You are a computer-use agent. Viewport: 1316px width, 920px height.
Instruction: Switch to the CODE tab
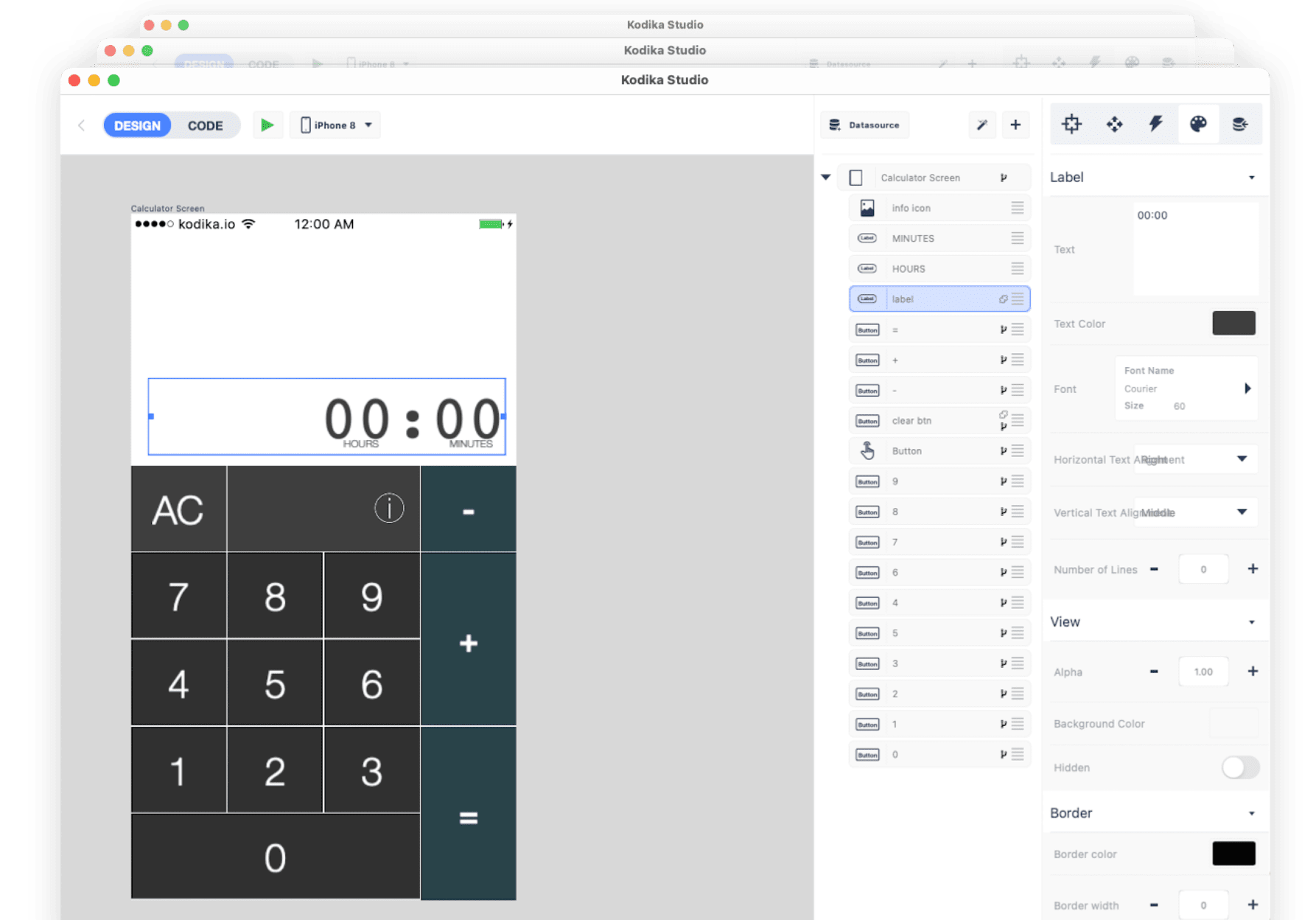tap(205, 125)
